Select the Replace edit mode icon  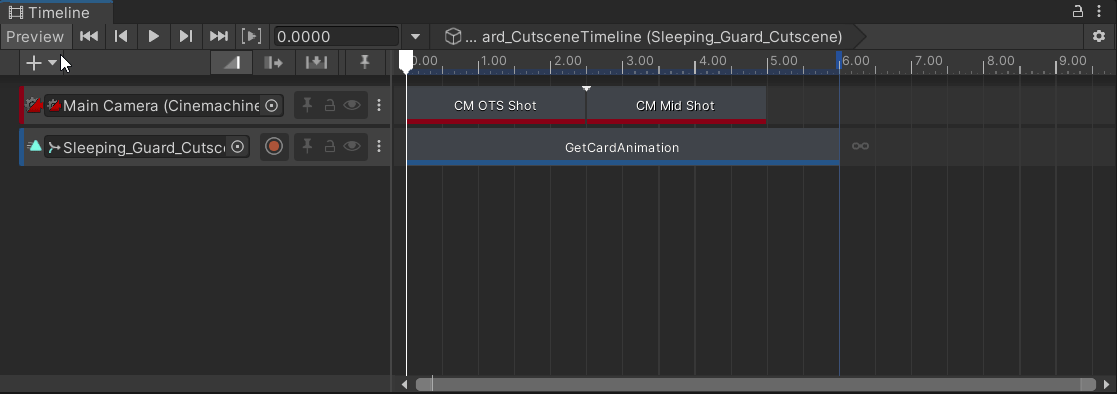pos(316,63)
